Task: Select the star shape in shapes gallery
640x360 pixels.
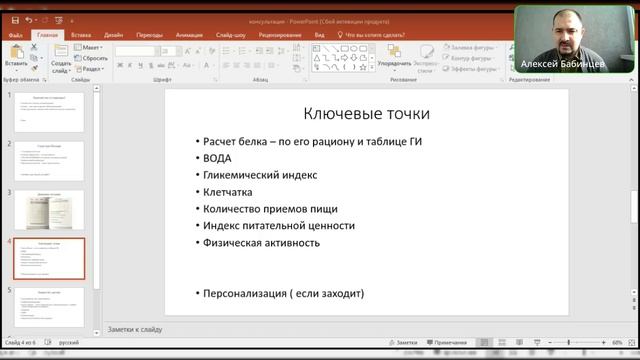Action: [x=362, y=67]
